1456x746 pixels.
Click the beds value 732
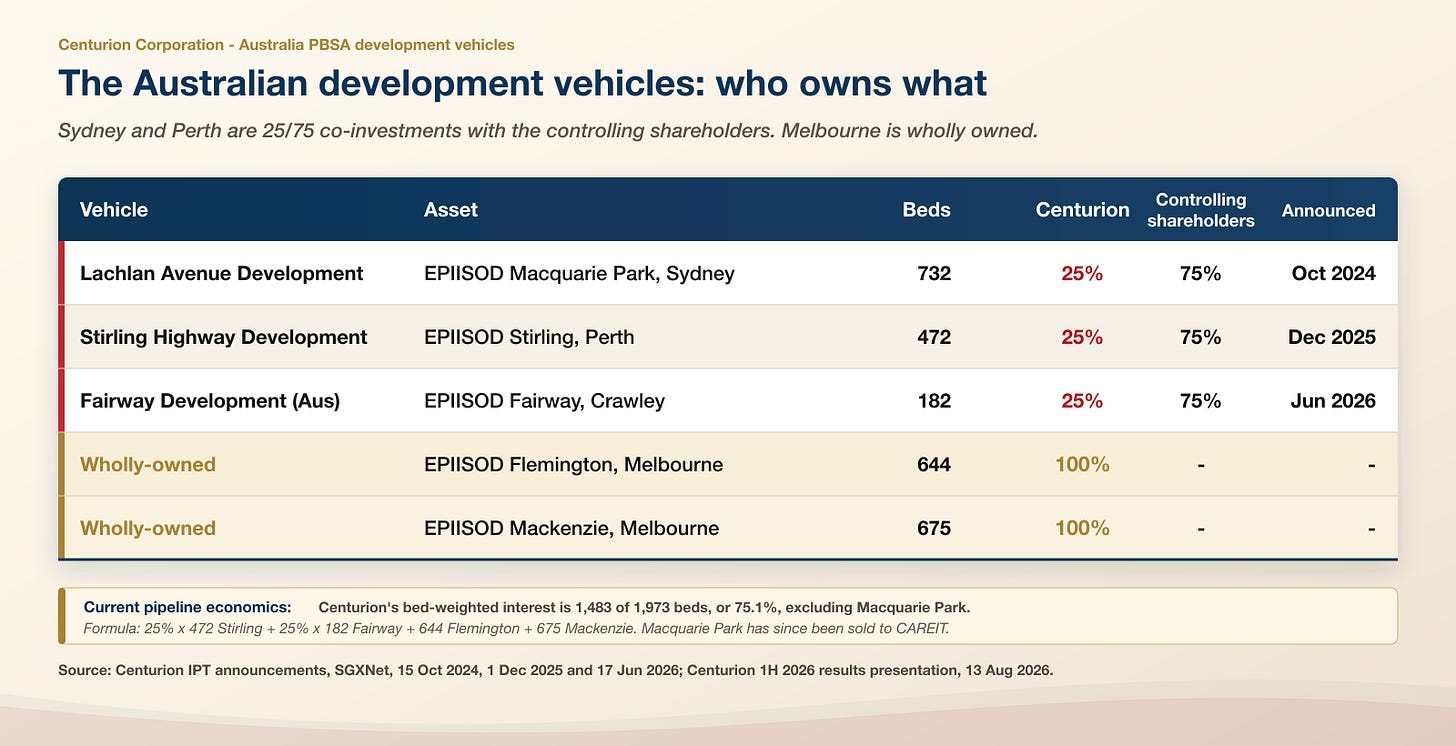pos(934,273)
